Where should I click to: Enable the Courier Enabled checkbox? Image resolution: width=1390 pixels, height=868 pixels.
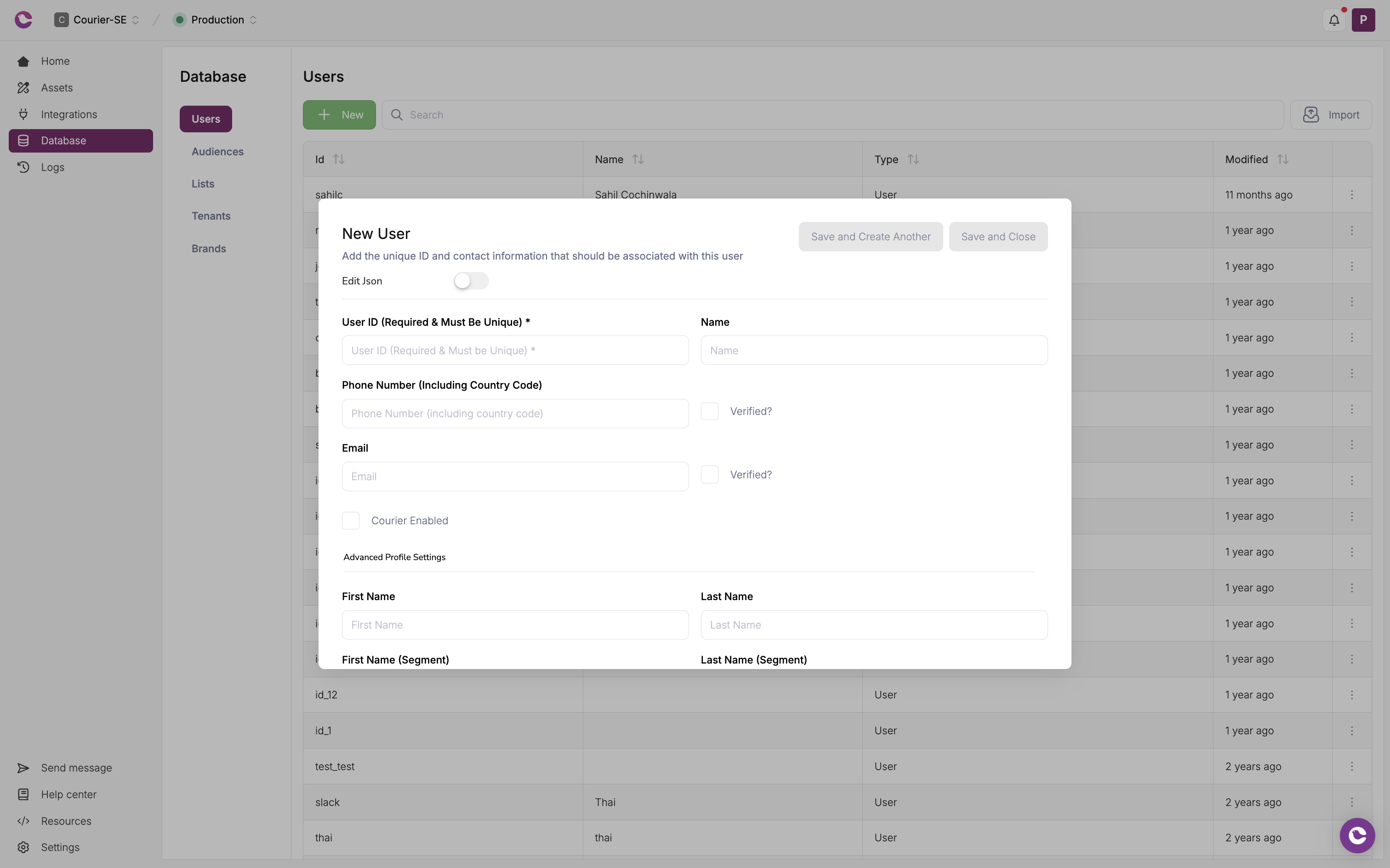[x=351, y=520]
